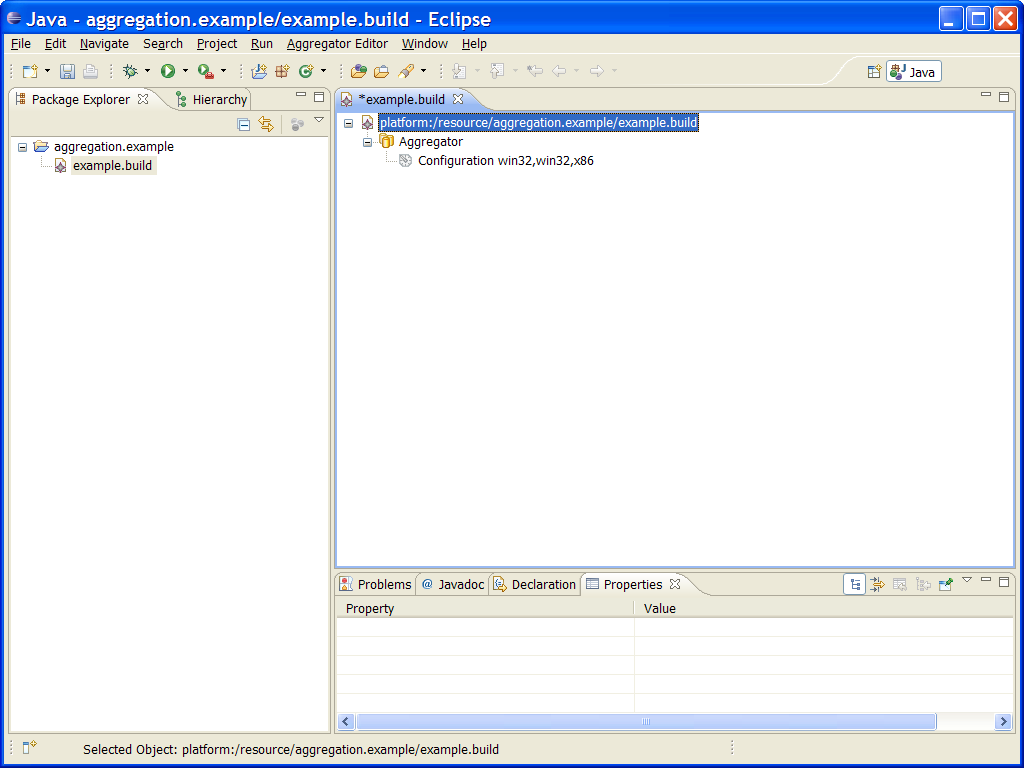Screen dimensions: 1024x768
Task: Open the New Java Class dropdown arrow
Action: tap(323, 71)
